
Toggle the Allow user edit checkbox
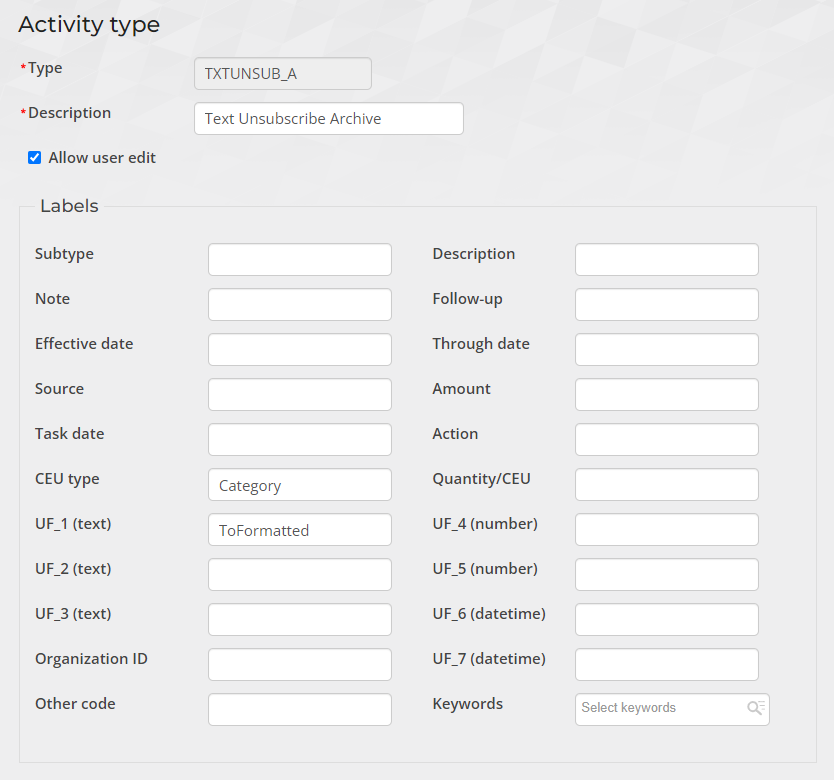[35, 158]
